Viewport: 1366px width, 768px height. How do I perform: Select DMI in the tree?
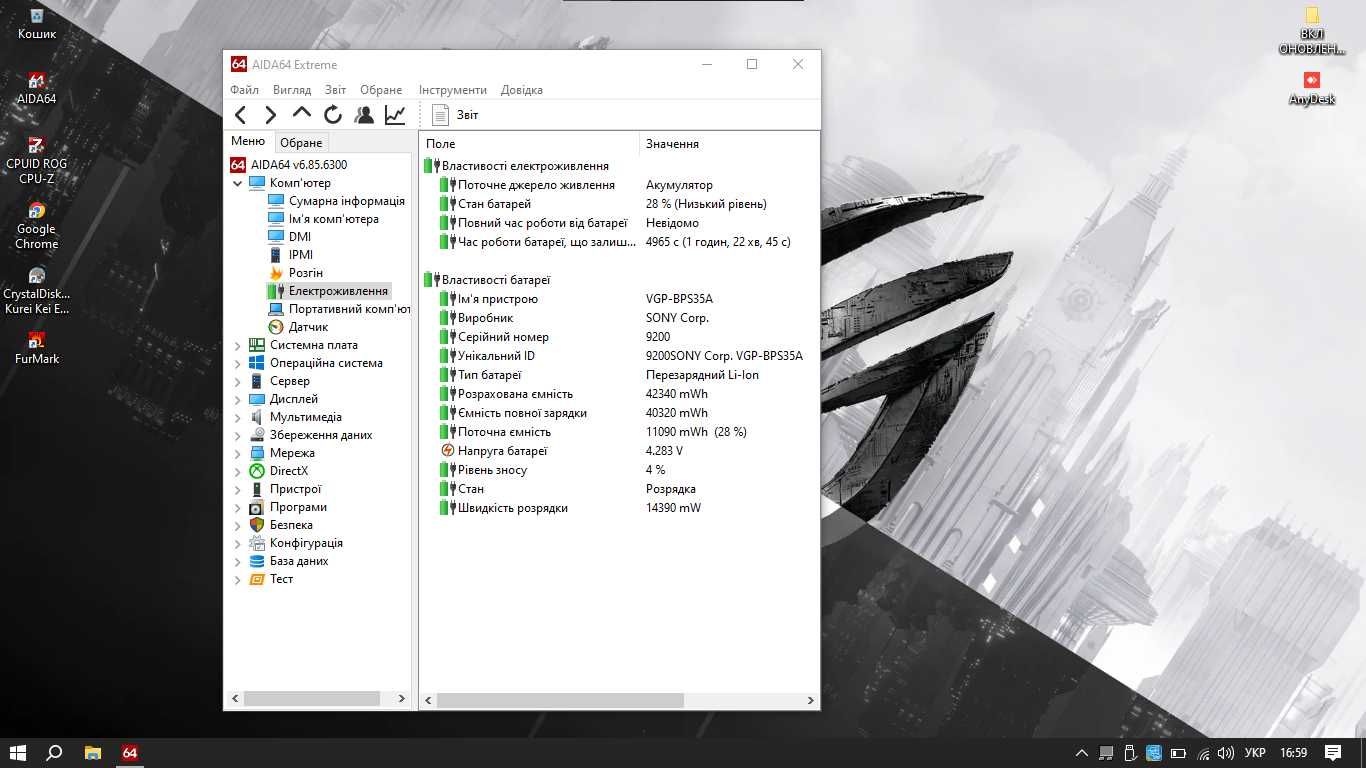[x=299, y=237]
